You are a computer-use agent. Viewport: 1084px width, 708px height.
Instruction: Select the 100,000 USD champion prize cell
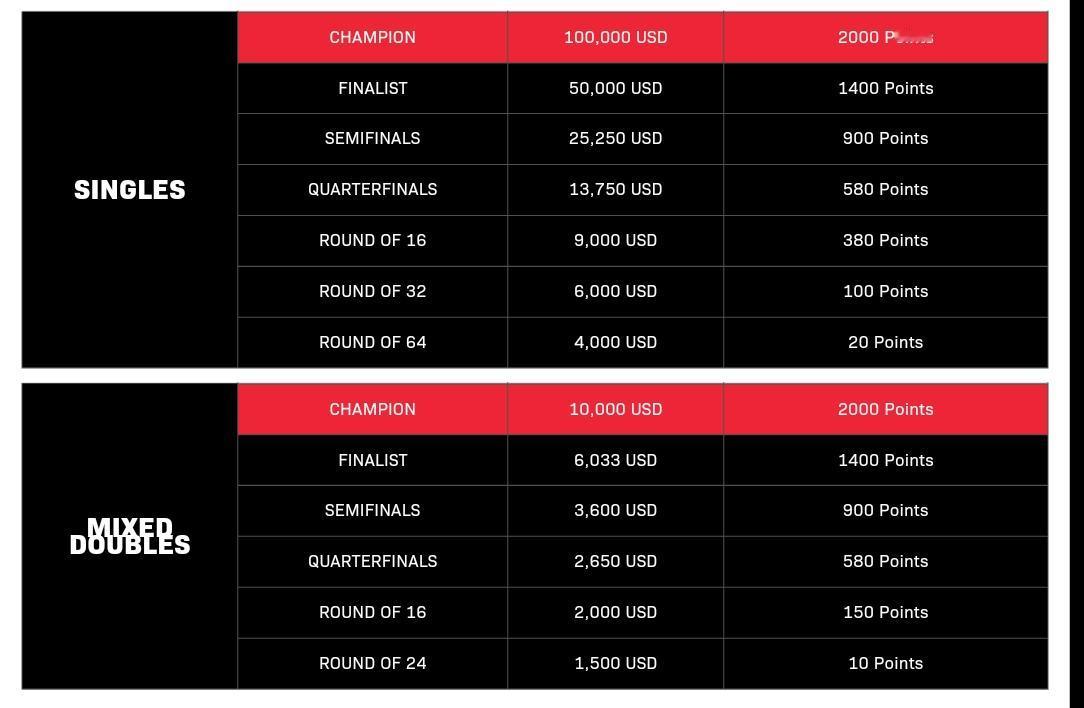[615, 37]
